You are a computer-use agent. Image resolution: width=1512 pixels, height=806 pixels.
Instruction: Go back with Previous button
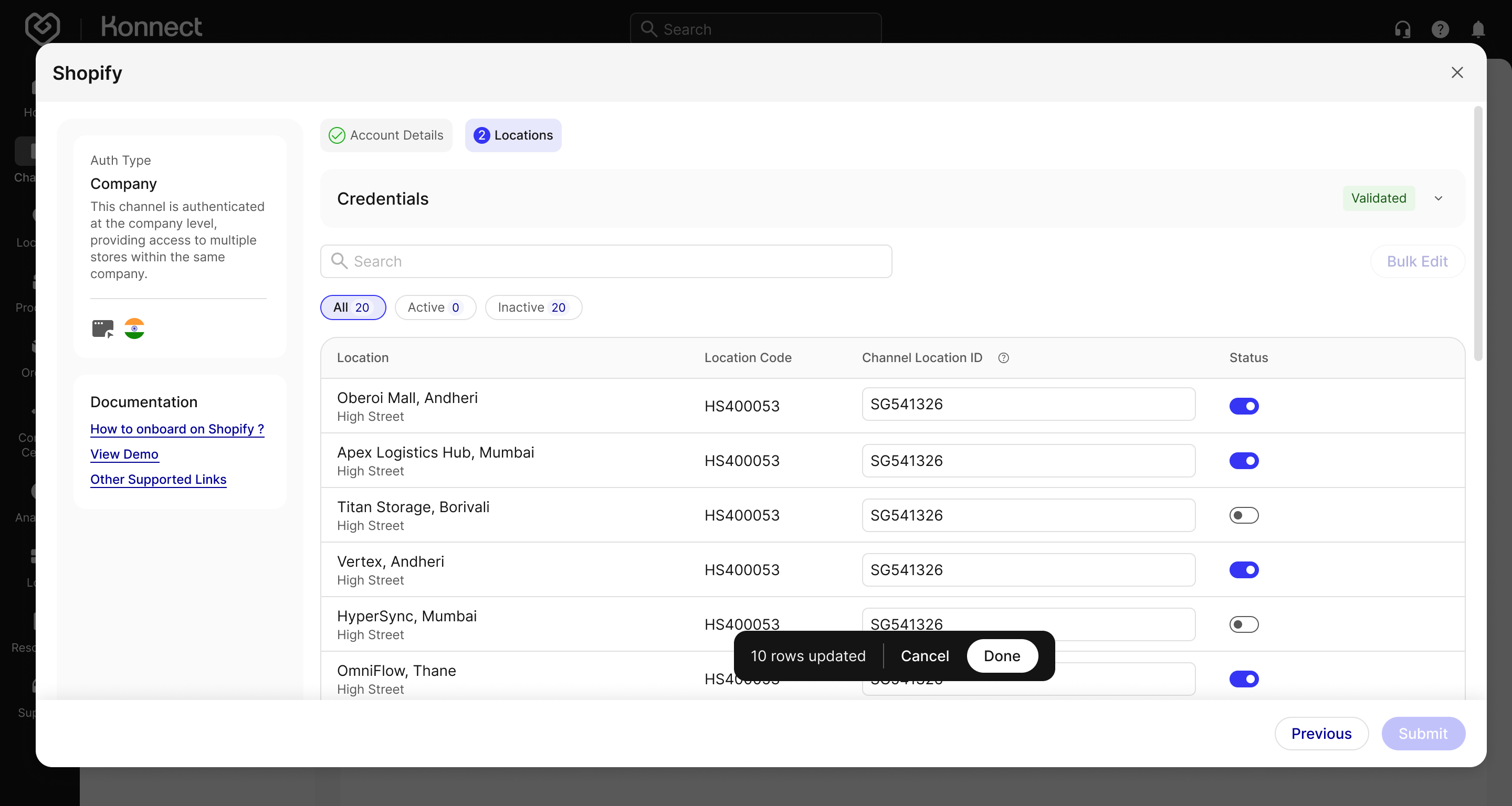point(1321,733)
